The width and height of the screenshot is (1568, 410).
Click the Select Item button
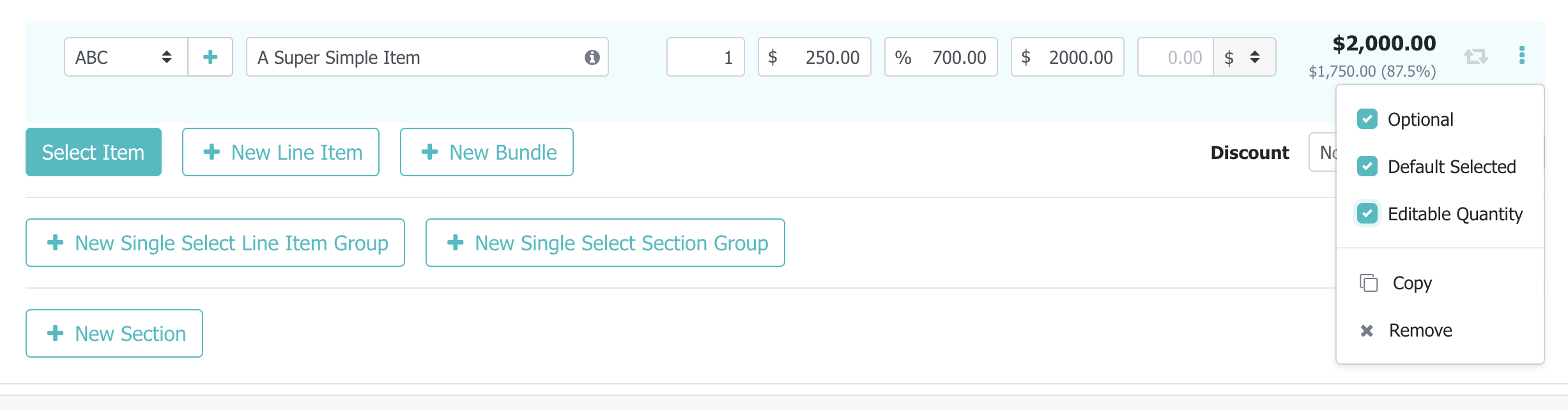[93, 152]
